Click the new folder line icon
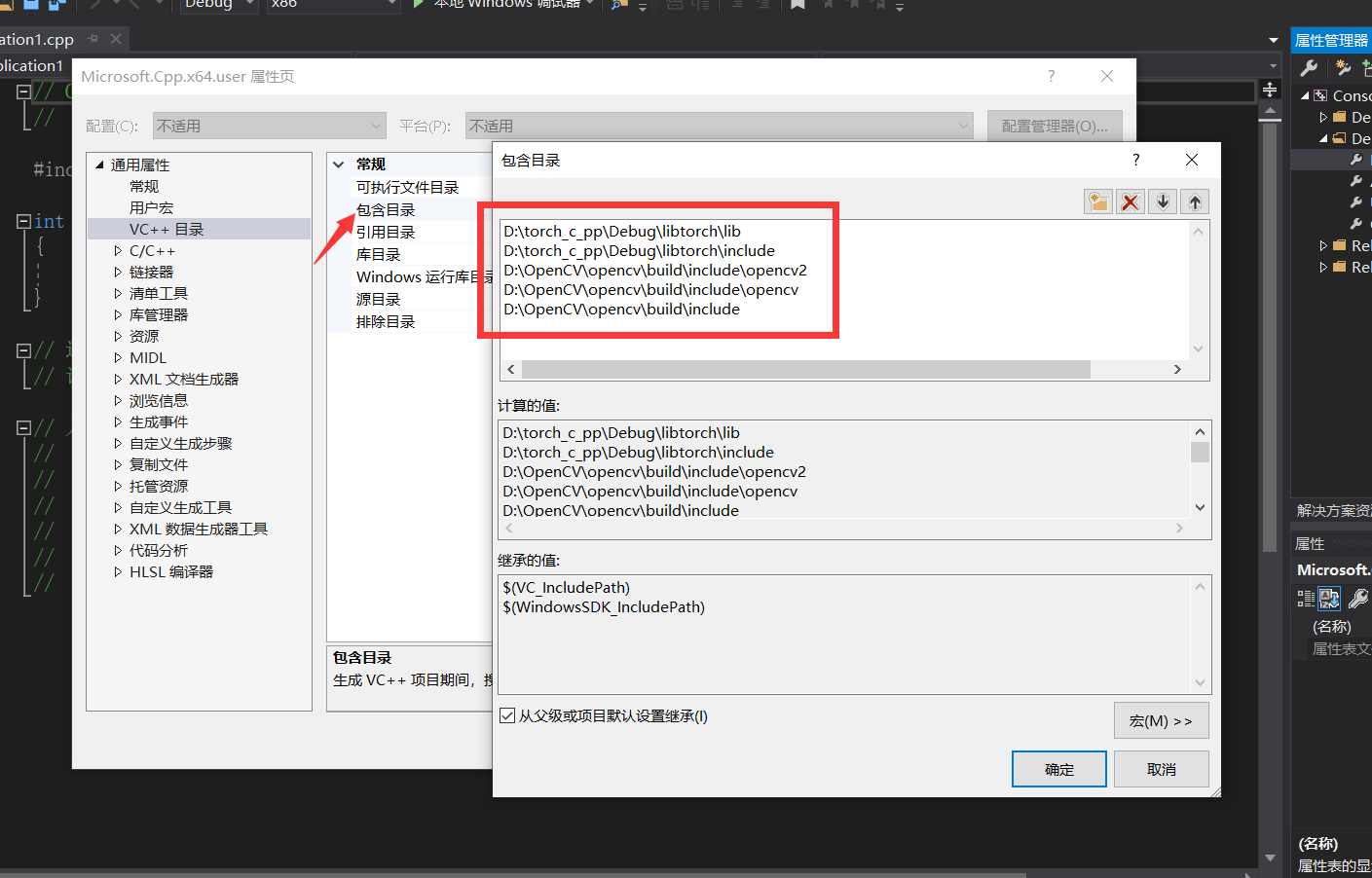Viewport: 1372px width, 878px height. pos(1098,201)
